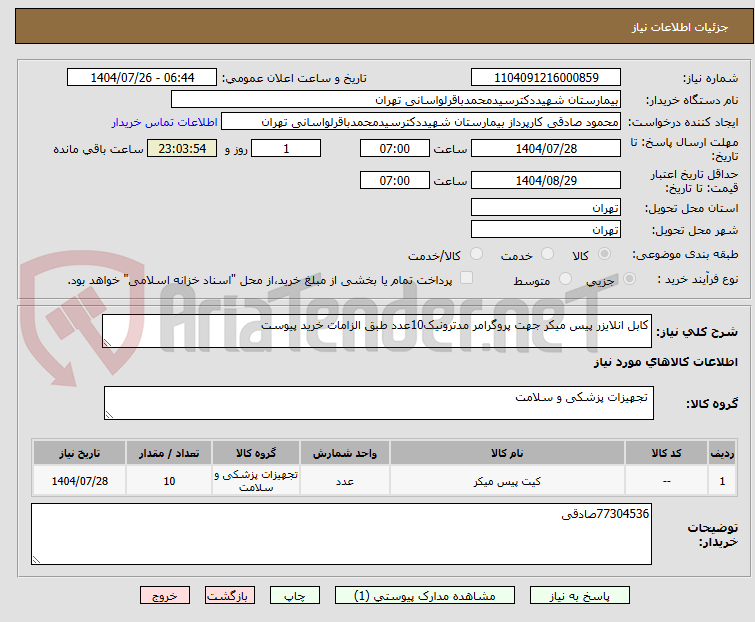
Task: Click the استان محل تحویل field تهران
Action: (x=546, y=207)
